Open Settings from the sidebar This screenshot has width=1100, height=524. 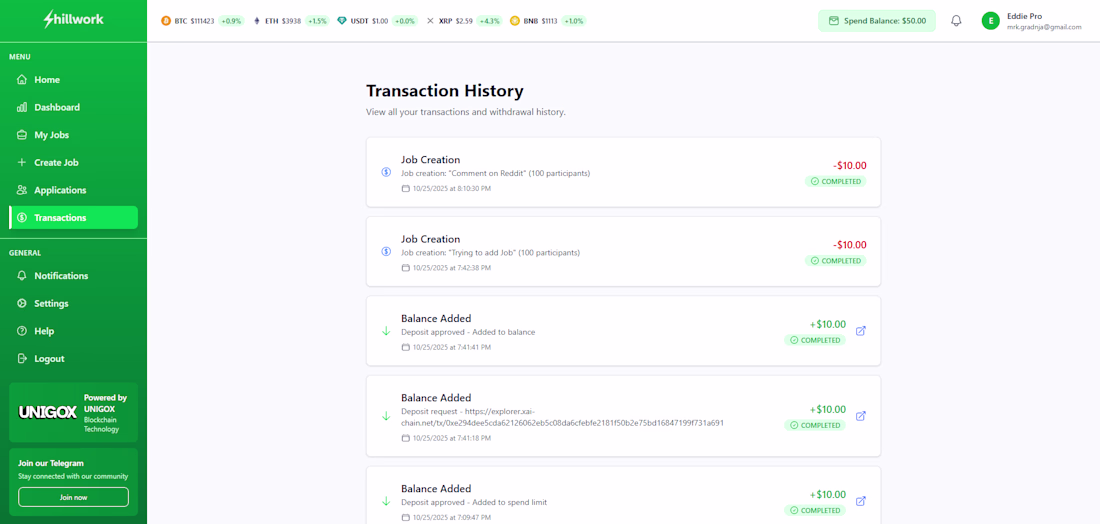coord(51,303)
